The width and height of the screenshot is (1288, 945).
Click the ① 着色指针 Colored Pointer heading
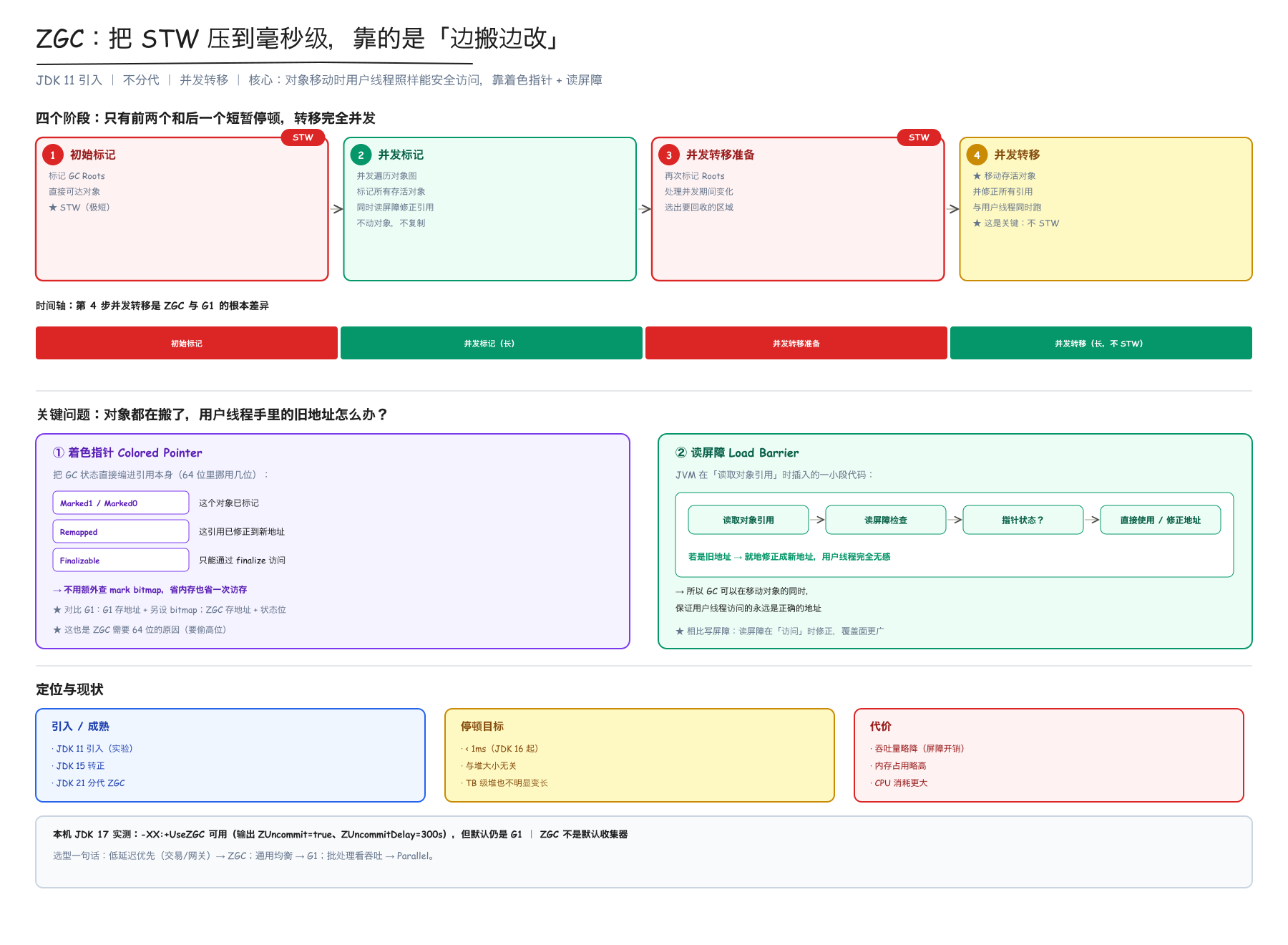[127, 452]
